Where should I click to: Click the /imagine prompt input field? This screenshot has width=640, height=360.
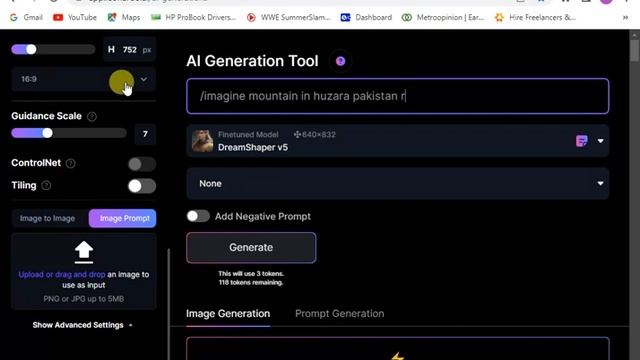398,96
